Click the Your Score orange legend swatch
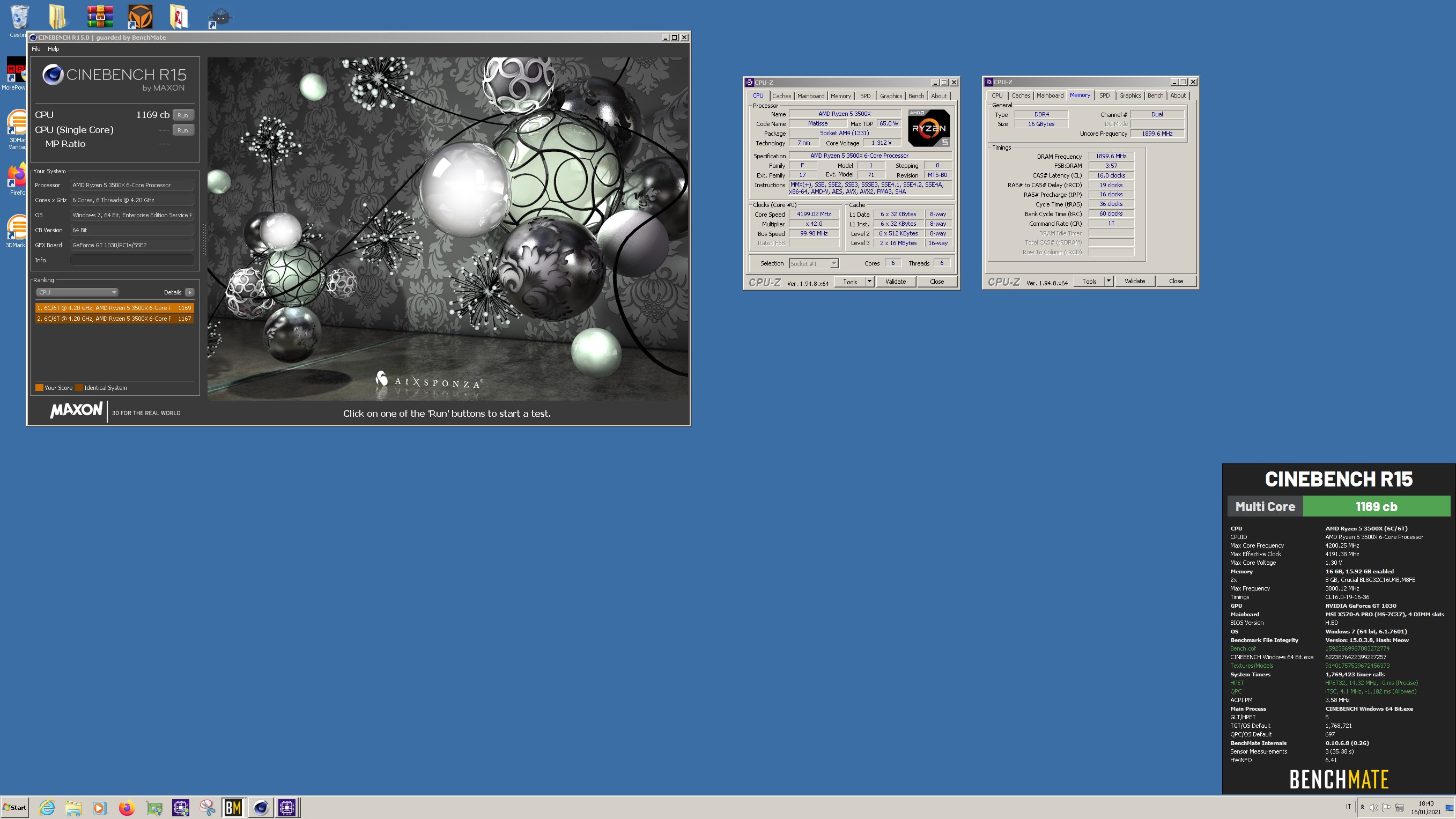1456x819 pixels. pos(40,388)
